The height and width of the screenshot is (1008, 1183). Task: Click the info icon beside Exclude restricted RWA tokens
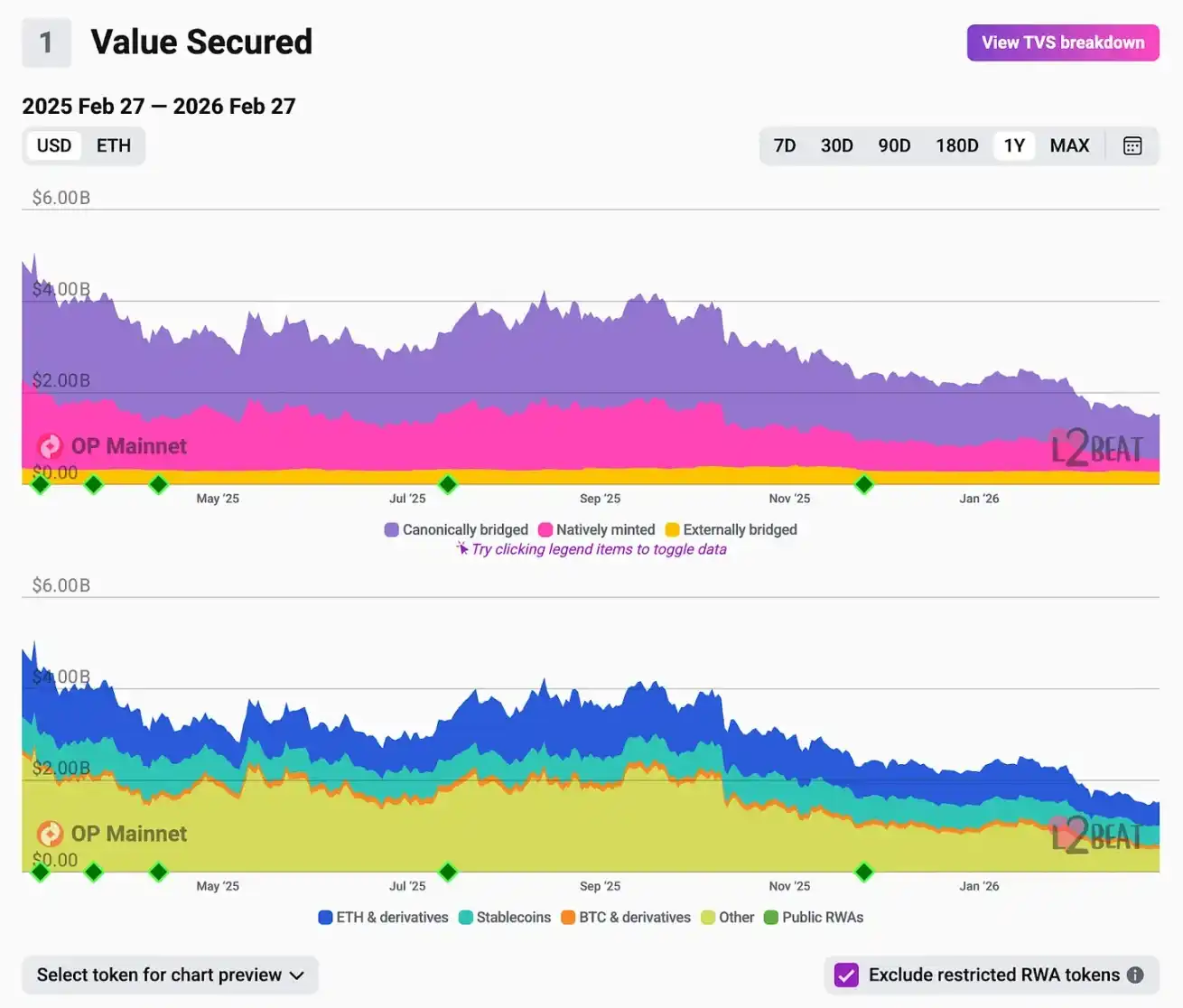click(1136, 975)
